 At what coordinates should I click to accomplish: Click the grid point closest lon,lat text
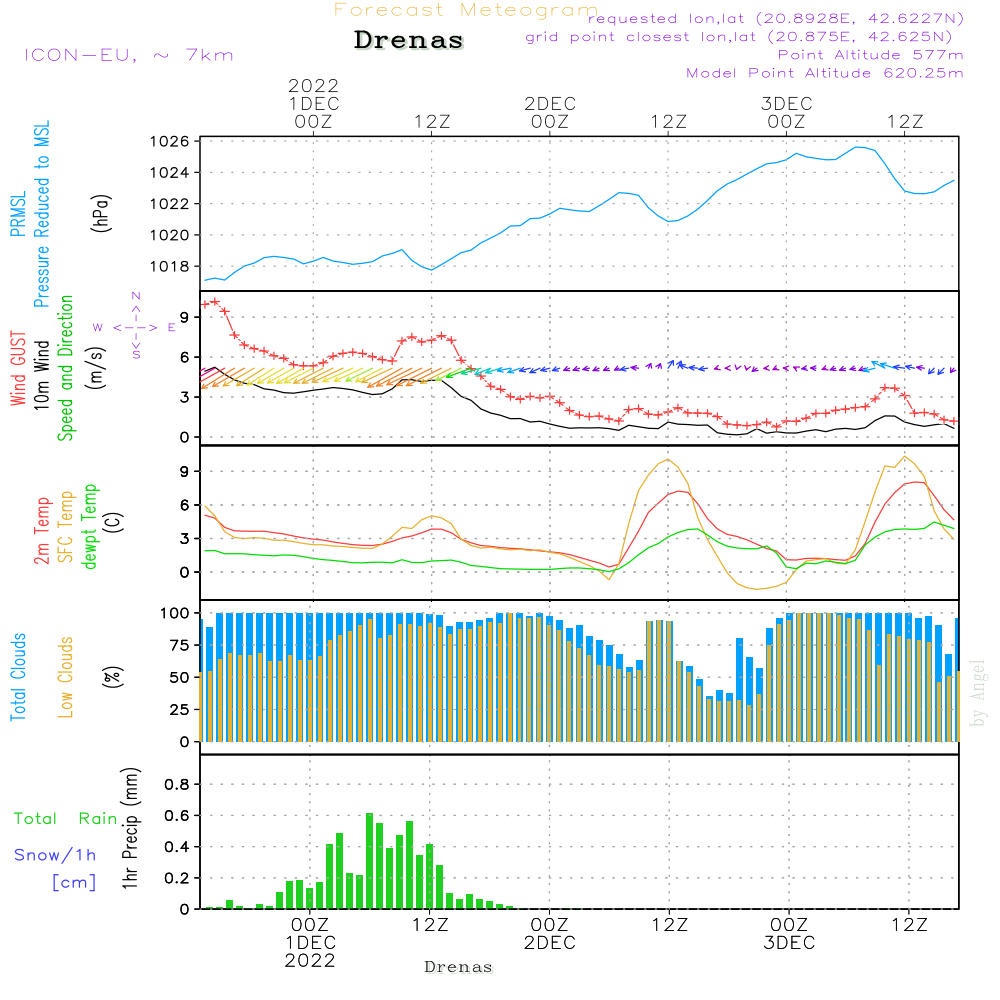pyautogui.click(x=739, y=37)
